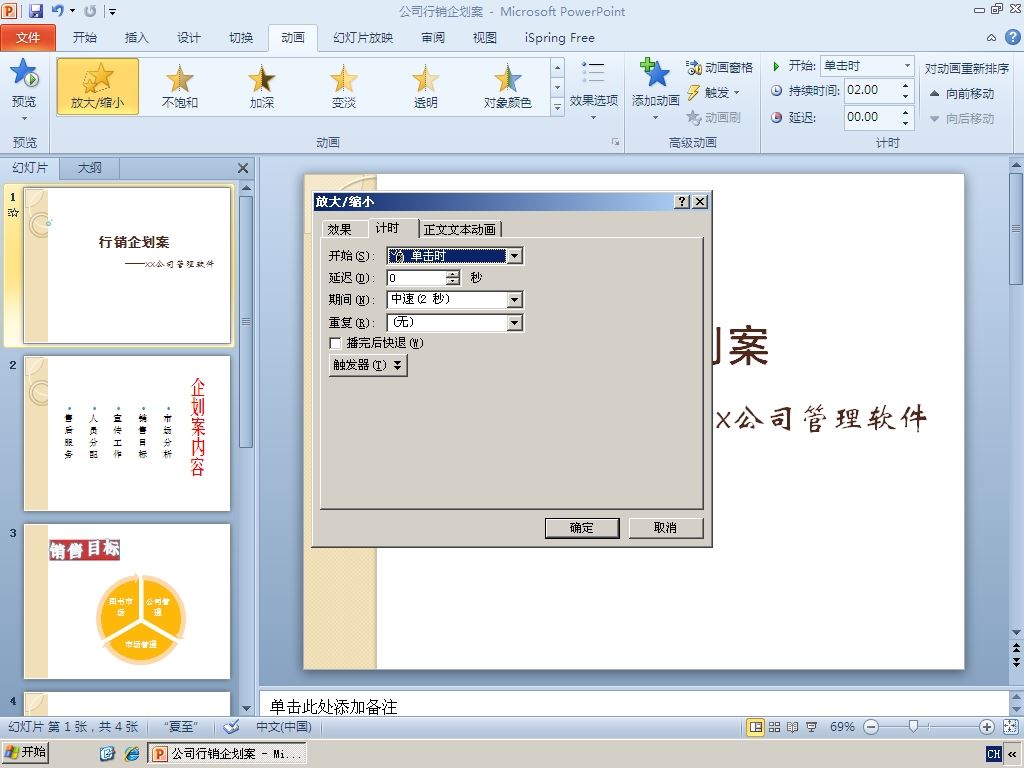Viewport: 1024px width, 768px height.
Task: Open the Repeat (重复) dropdown in dialog
Action: point(515,323)
